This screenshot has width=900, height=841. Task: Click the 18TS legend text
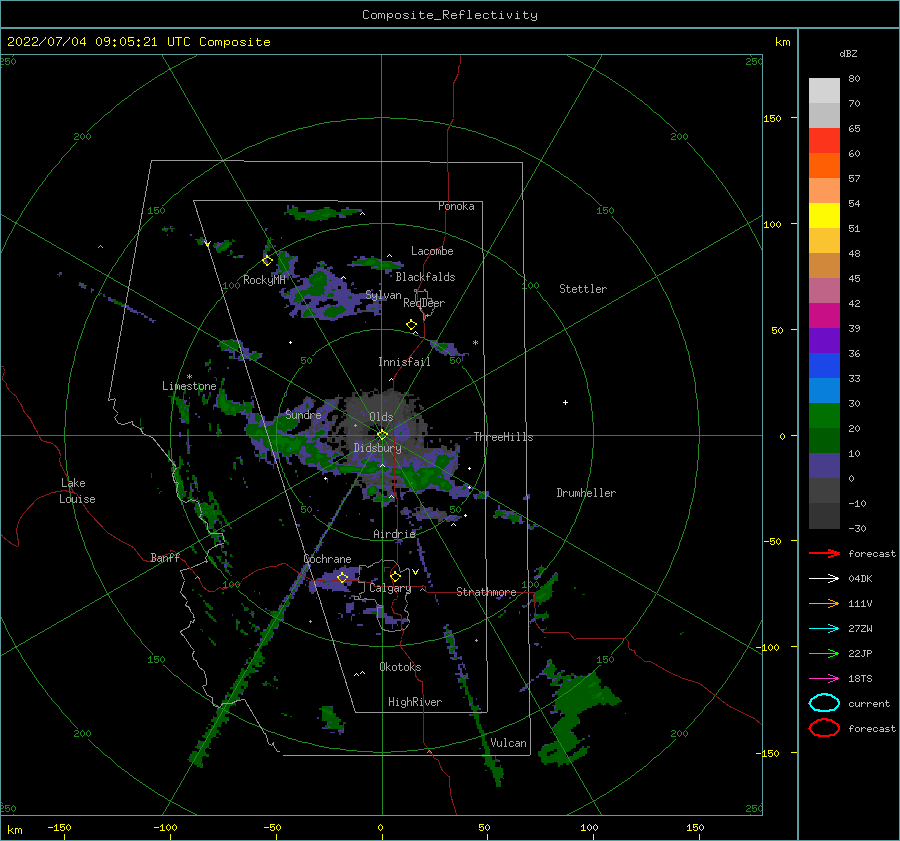click(x=860, y=679)
